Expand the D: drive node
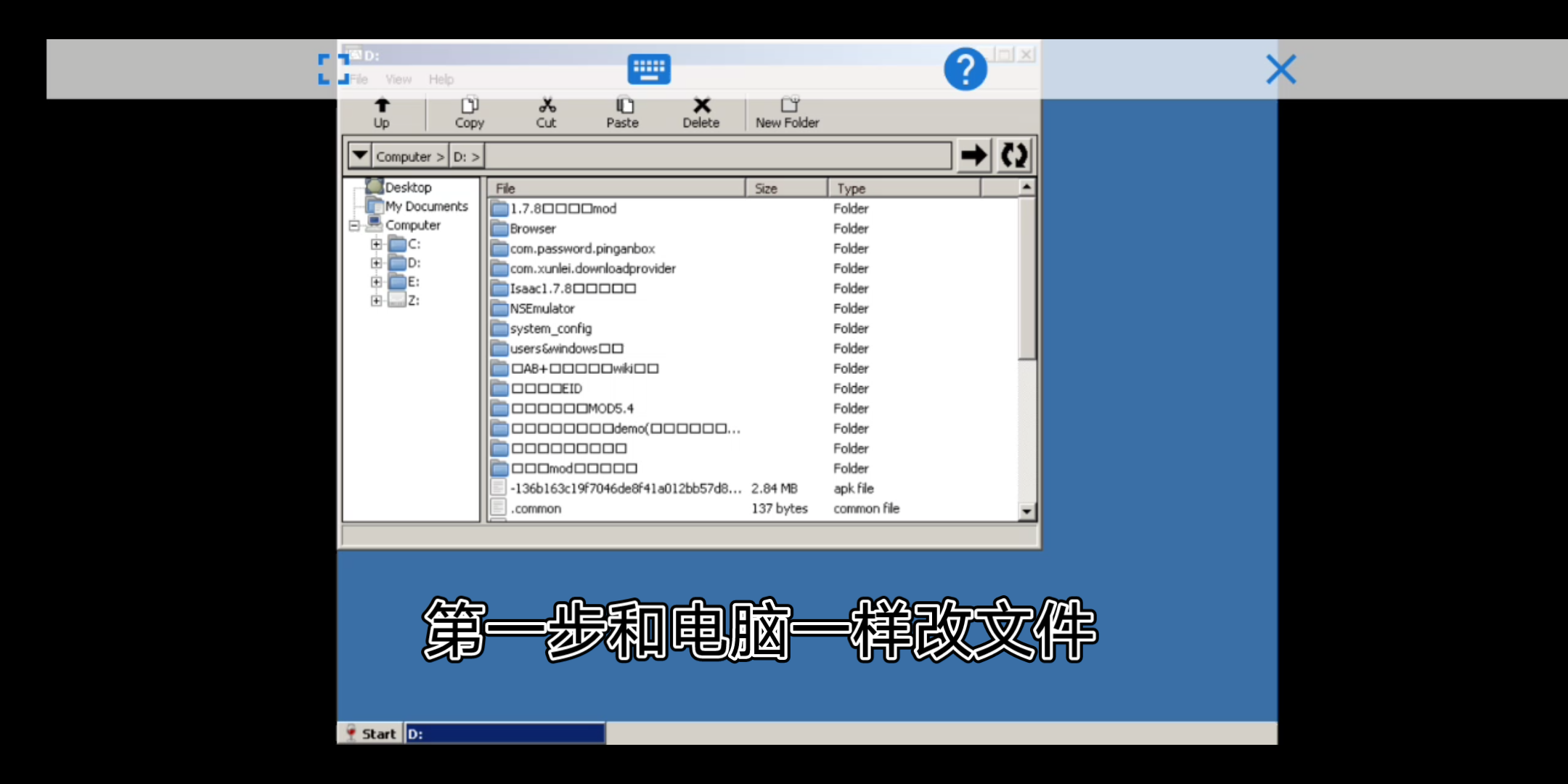Screen dimensions: 1568x784 click(x=376, y=264)
